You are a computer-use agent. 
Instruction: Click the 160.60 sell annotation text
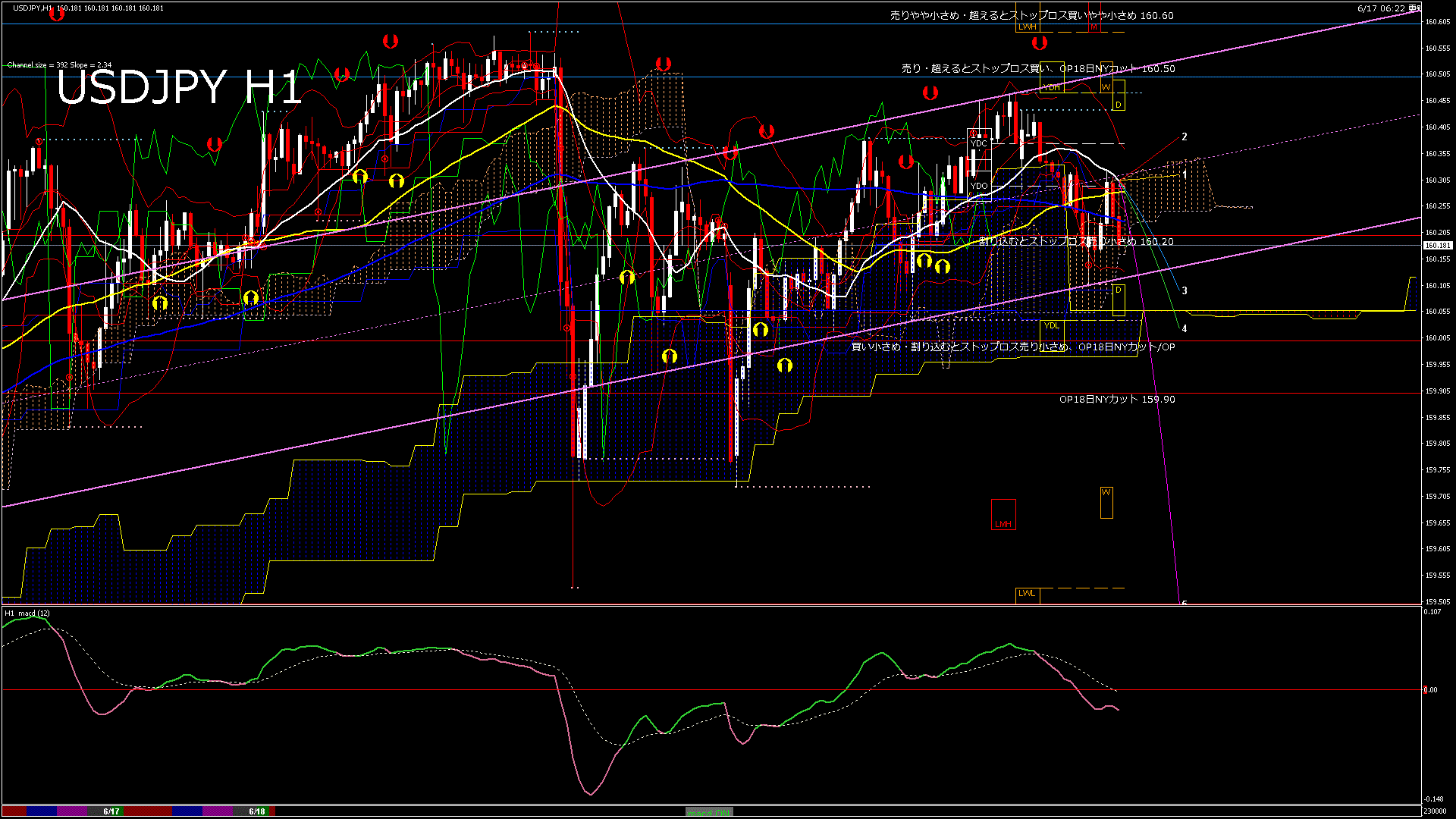[1031, 15]
